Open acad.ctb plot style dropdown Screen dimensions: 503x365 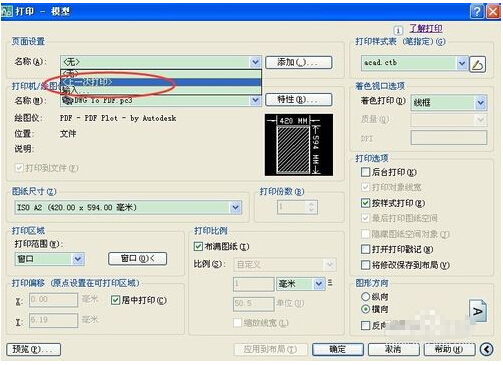point(462,63)
